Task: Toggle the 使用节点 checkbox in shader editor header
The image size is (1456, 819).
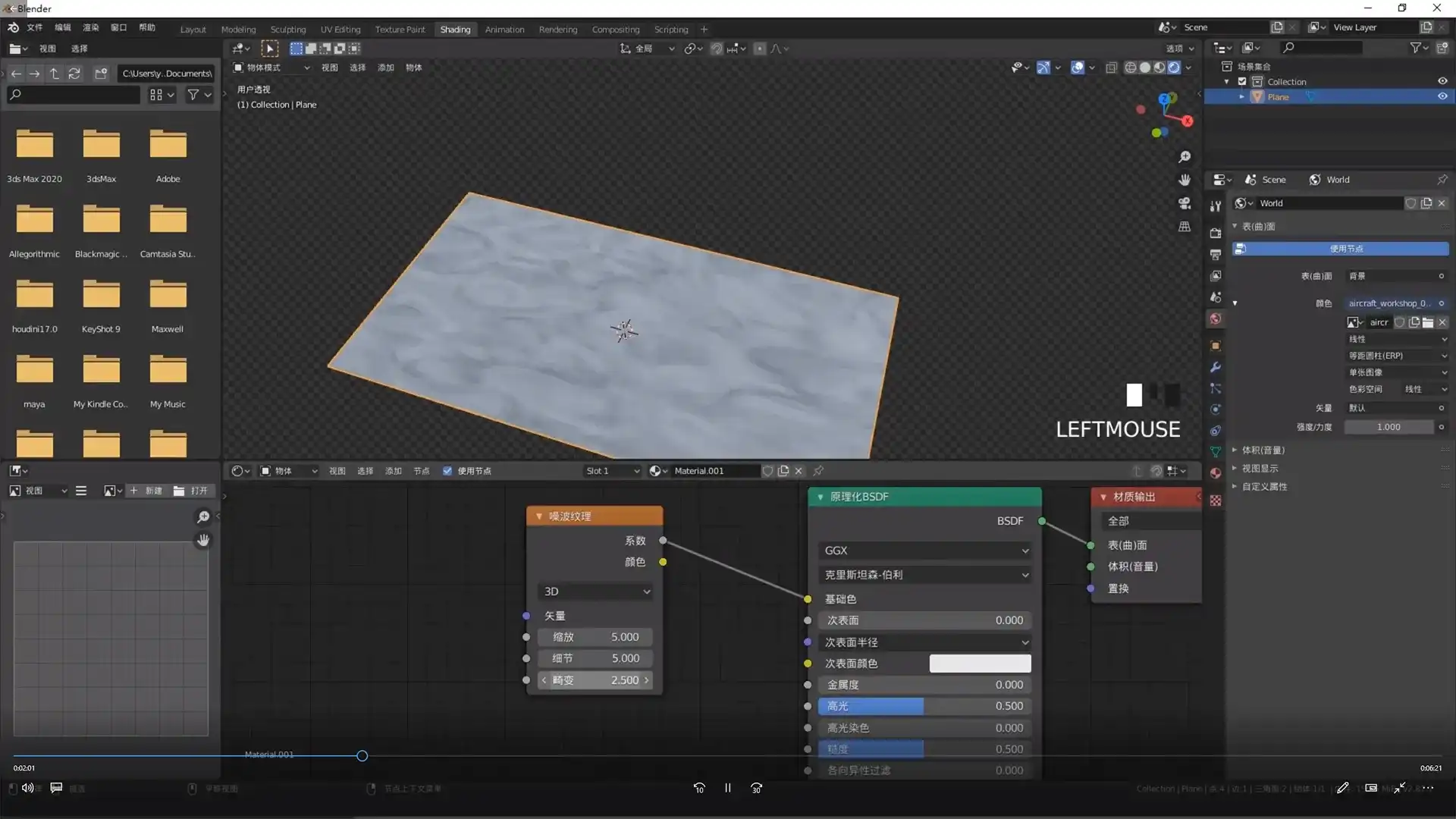Action: pyautogui.click(x=447, y=470)
